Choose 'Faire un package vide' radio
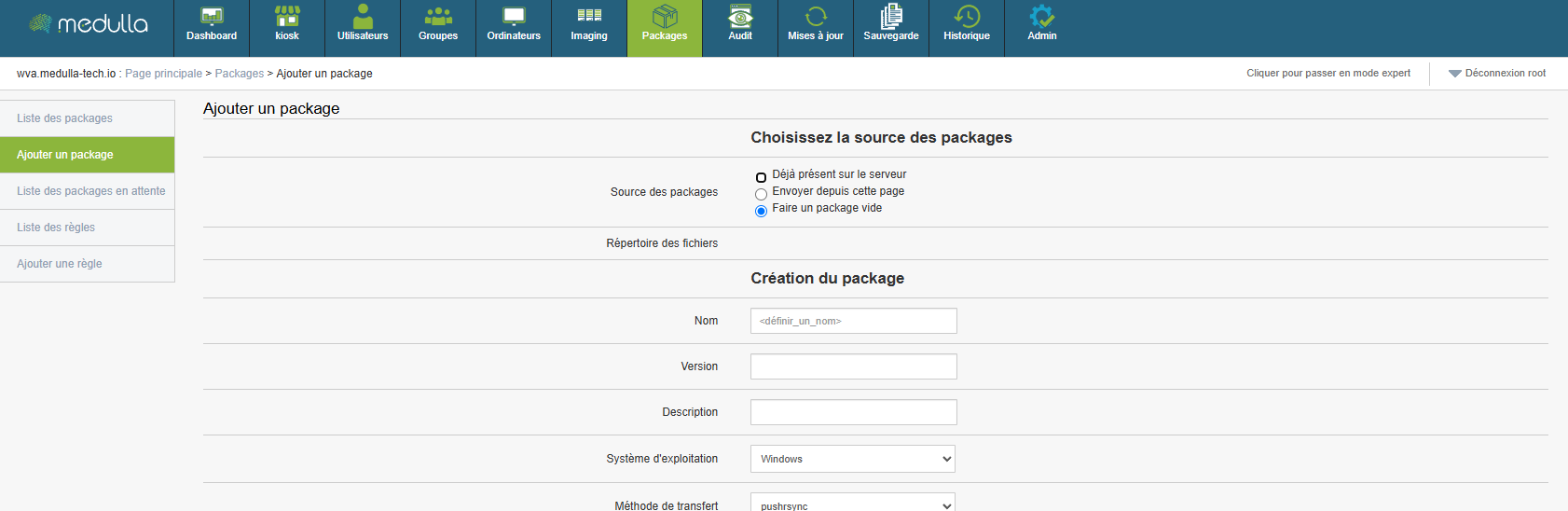Screen dimensions: 1568x511 [x=761, y=211]
